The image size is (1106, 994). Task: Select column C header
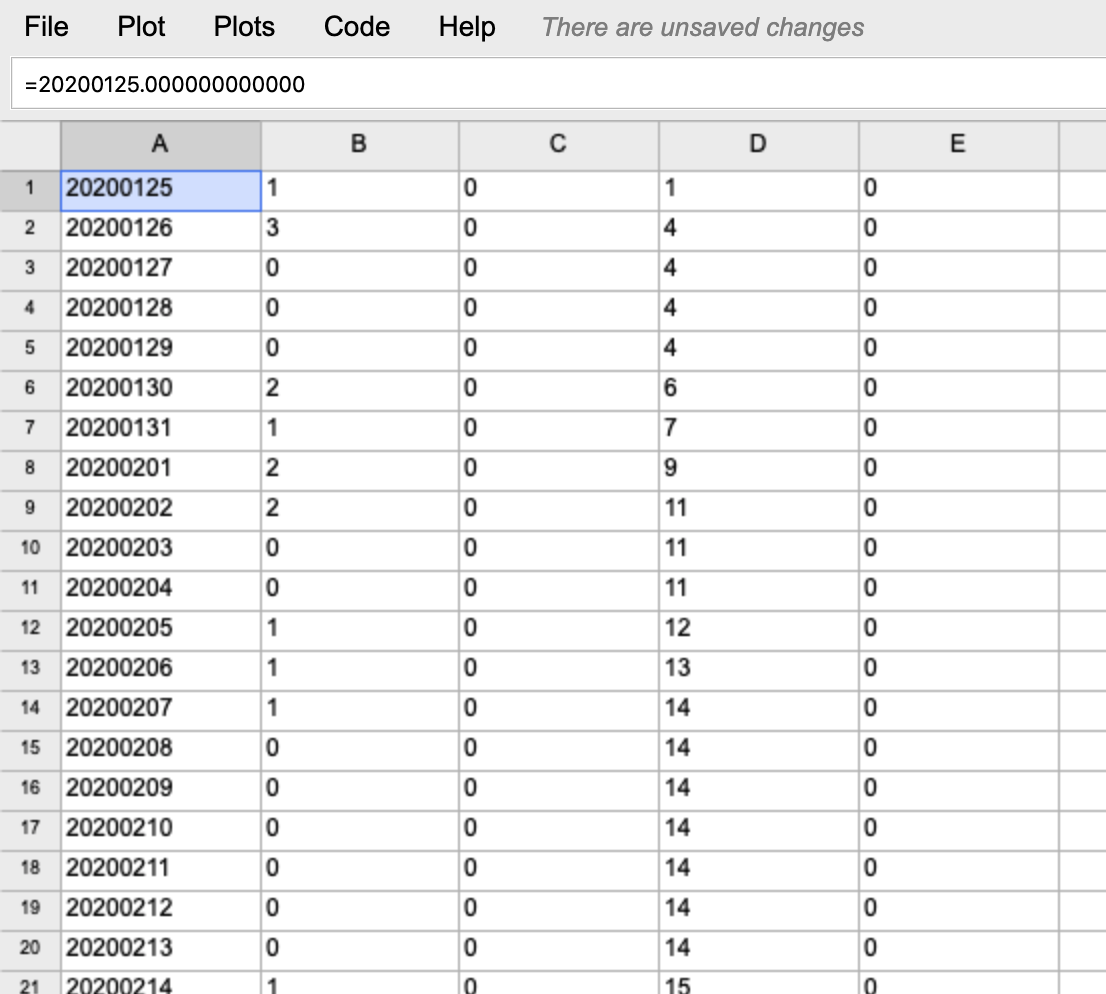pyautogui.click(x=559, y=145)
